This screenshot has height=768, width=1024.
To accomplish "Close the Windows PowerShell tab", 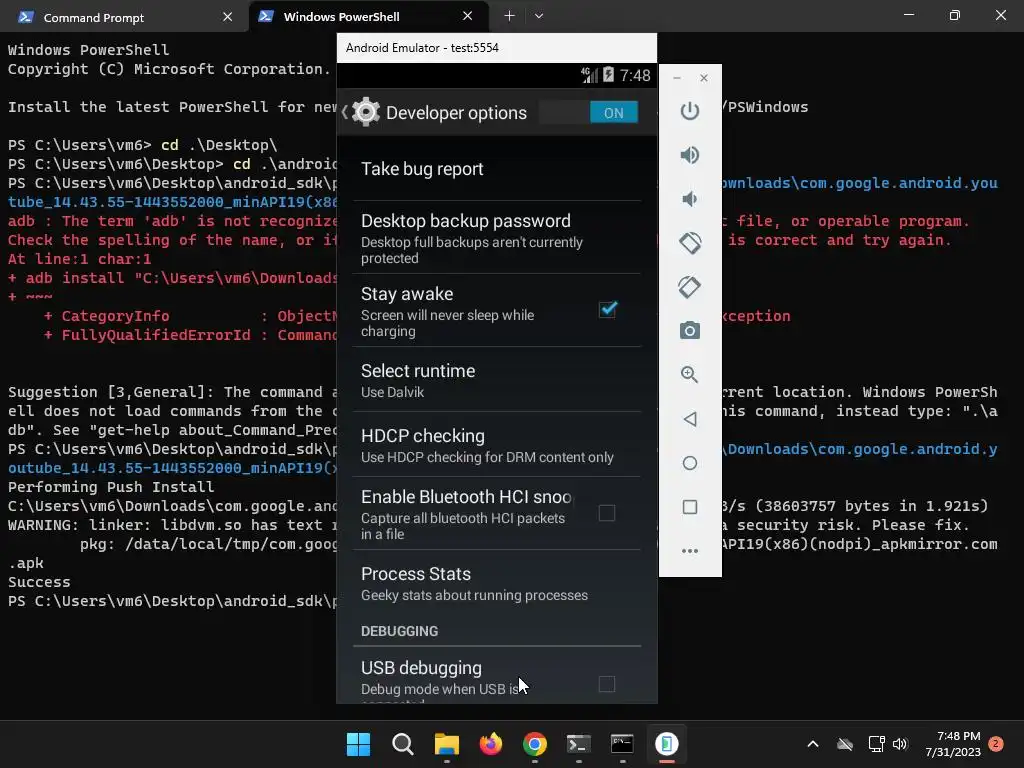I will point(468,16).
